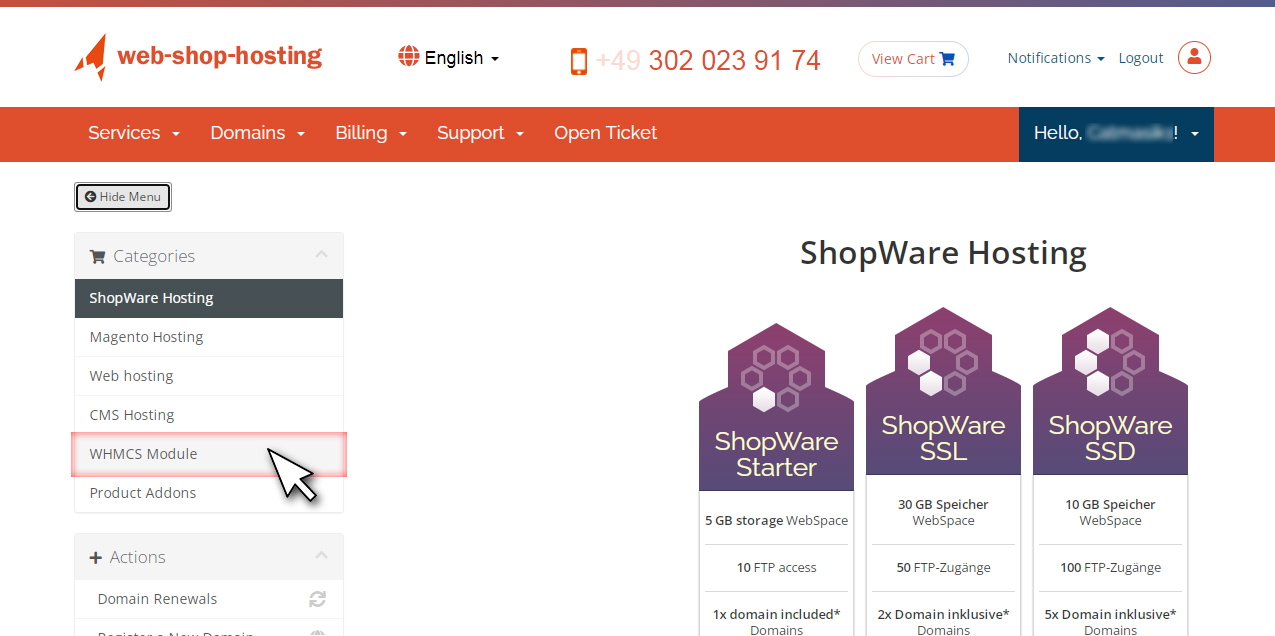This screenshot has width=1275, height=636.
Task: Select CMS Hosting category
Action: [209, 415]
